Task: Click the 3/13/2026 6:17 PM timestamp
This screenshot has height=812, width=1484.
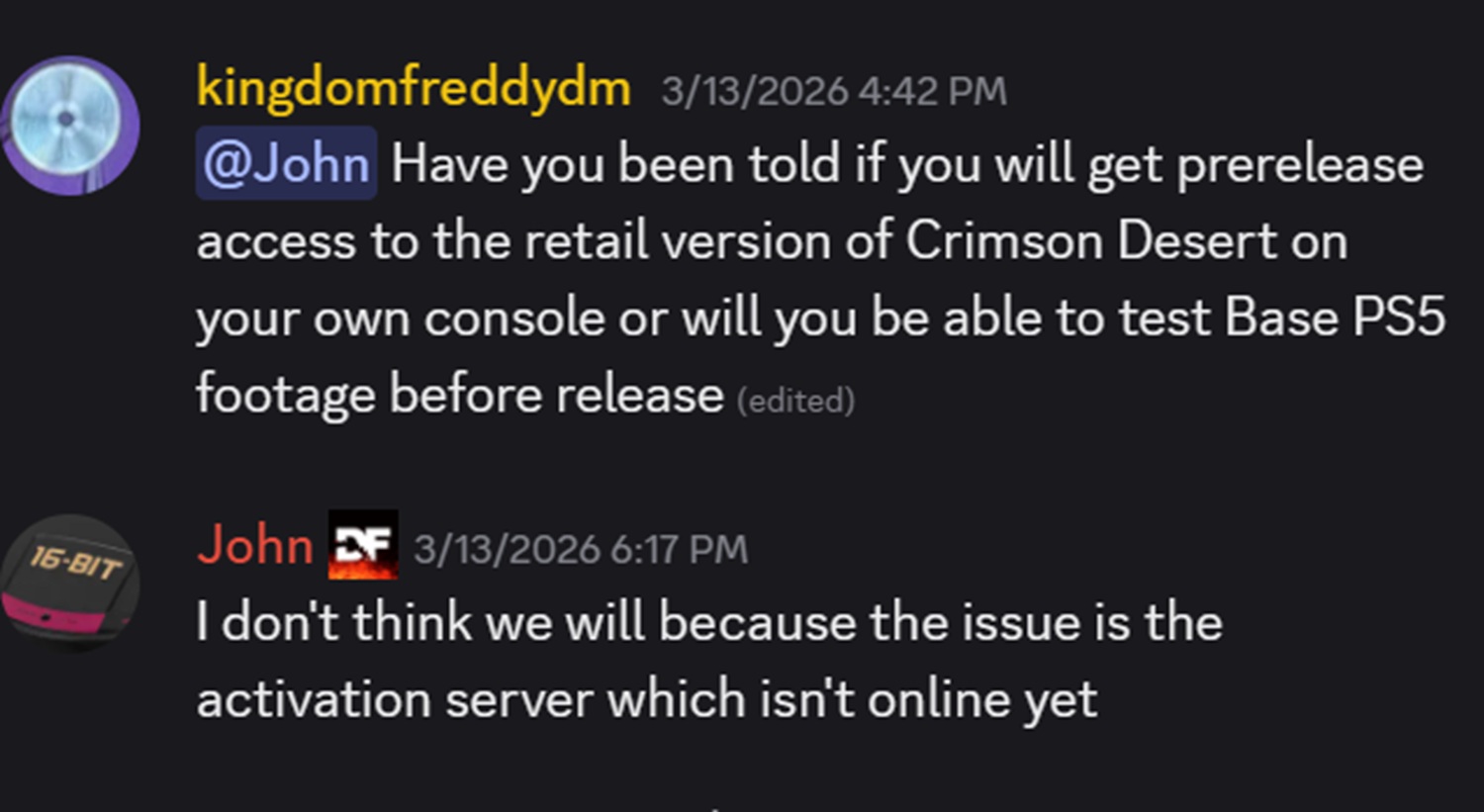Action: pos(581,550)
